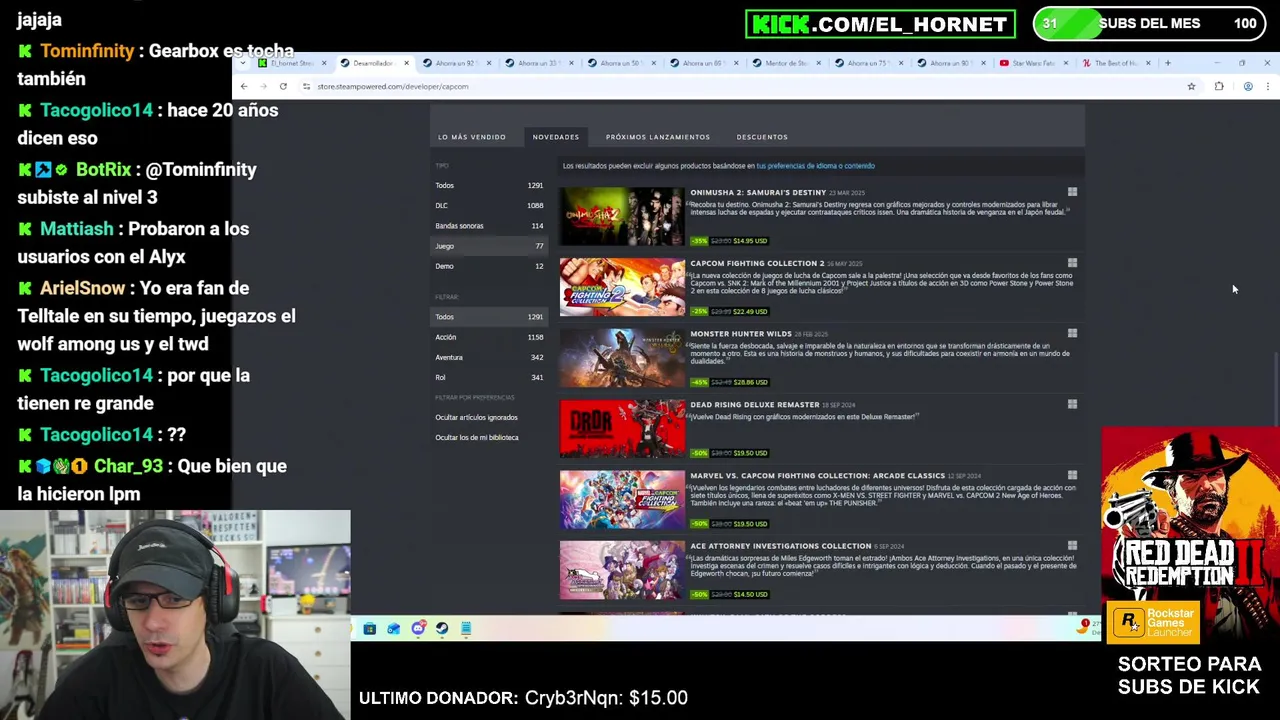1280x720 pixels.
Task: Reload the Steam developer page
Action: [x=283, y=87]
